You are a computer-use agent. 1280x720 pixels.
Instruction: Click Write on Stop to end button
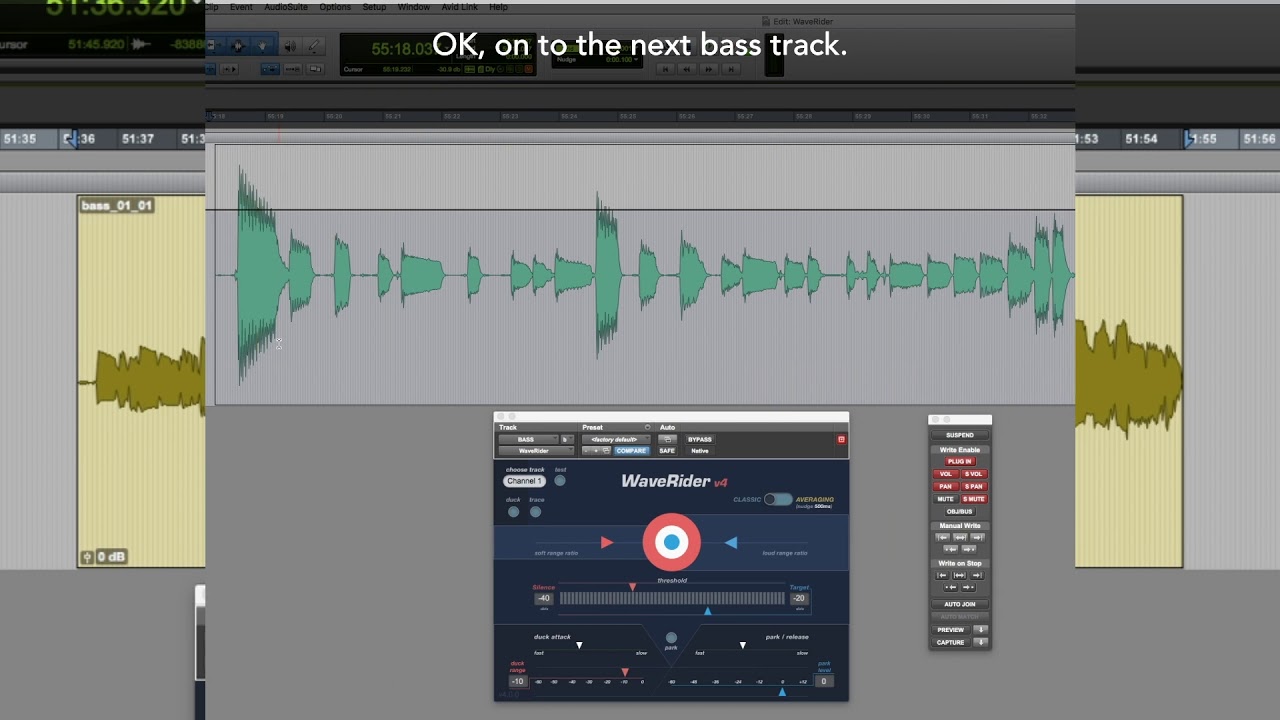click(978, 576)
